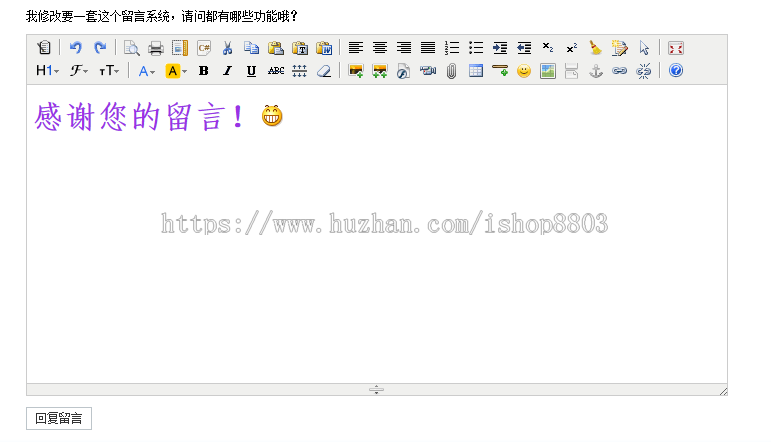Image resolution: width=771 pixels, height=442 pixels.
Task: Insert a Flash object
Action: click(x=404, y=71)
